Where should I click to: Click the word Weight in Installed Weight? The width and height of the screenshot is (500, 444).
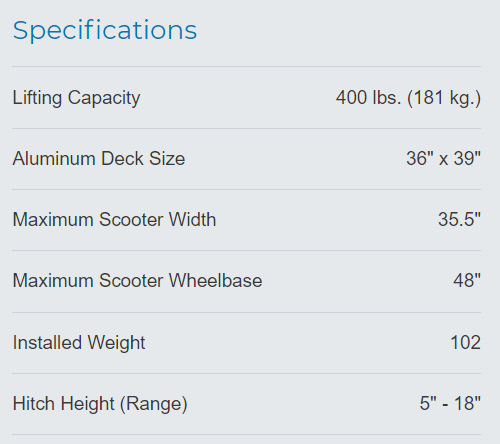click(x=116, y=343)
